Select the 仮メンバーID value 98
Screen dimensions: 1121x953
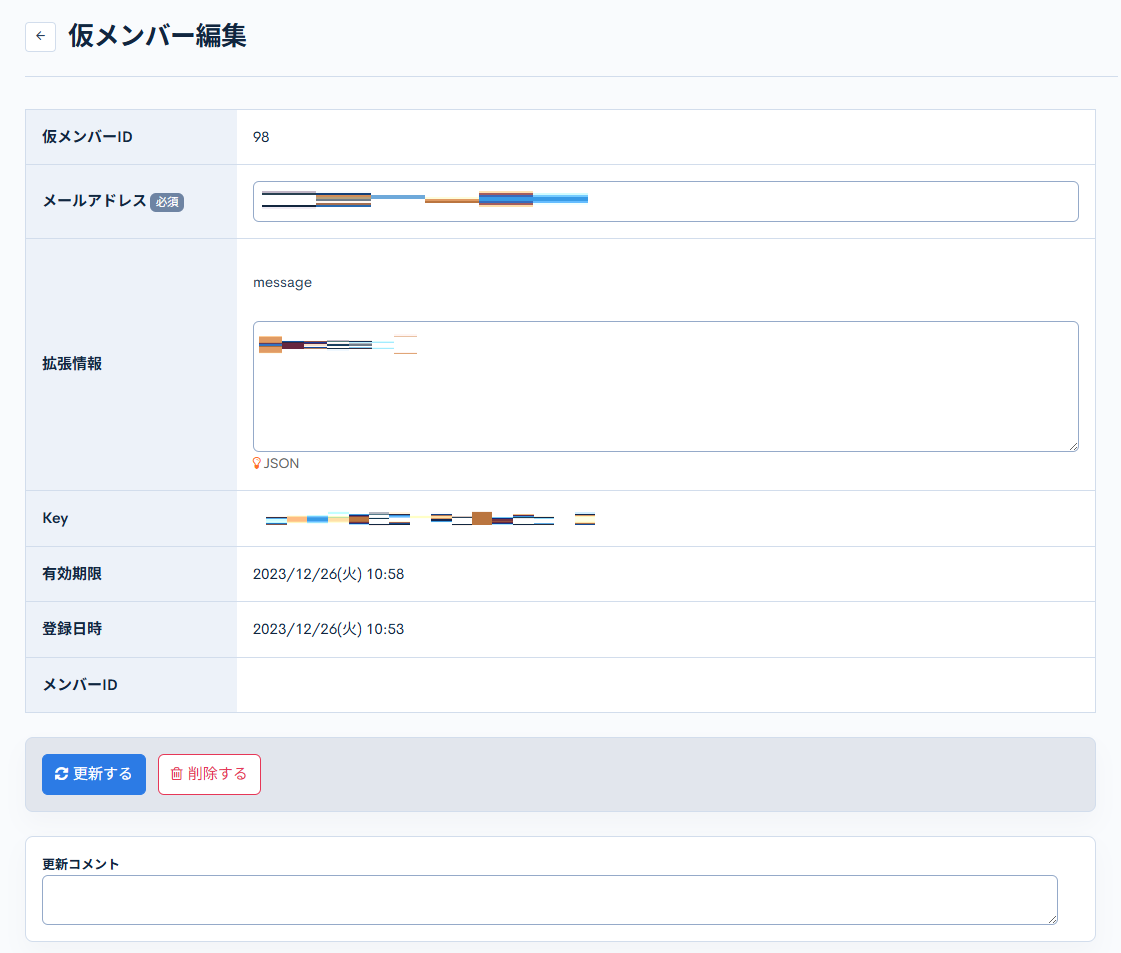pos(262,137)
